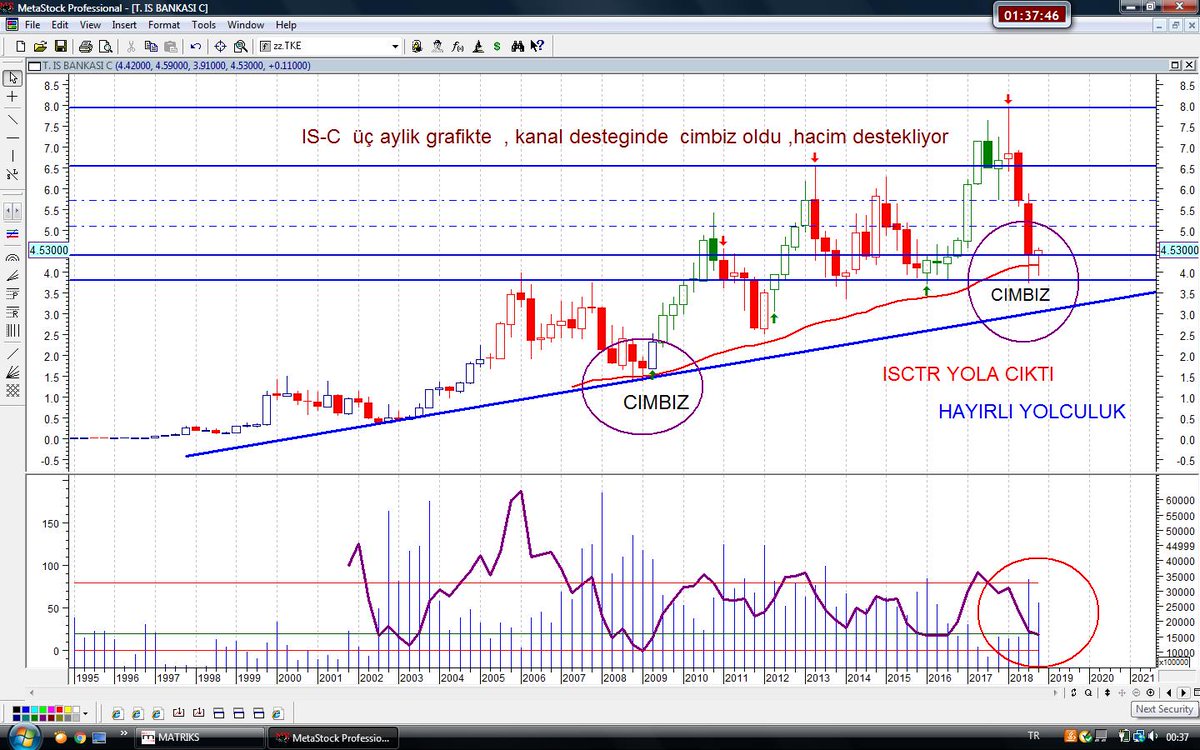Click the Cut scissors icon

(131, 46)
